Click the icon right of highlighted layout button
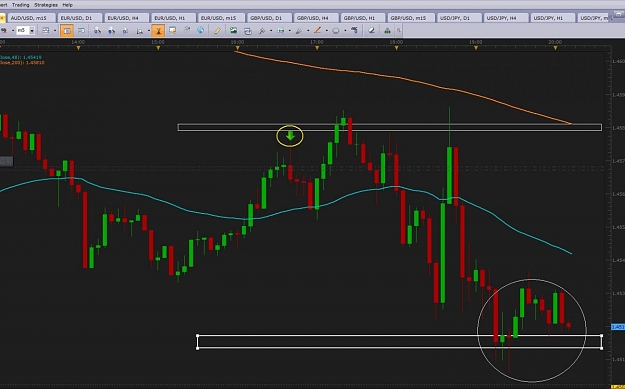Image resolution: width=625 pixels, height=389 pixels. coord(81,30)
